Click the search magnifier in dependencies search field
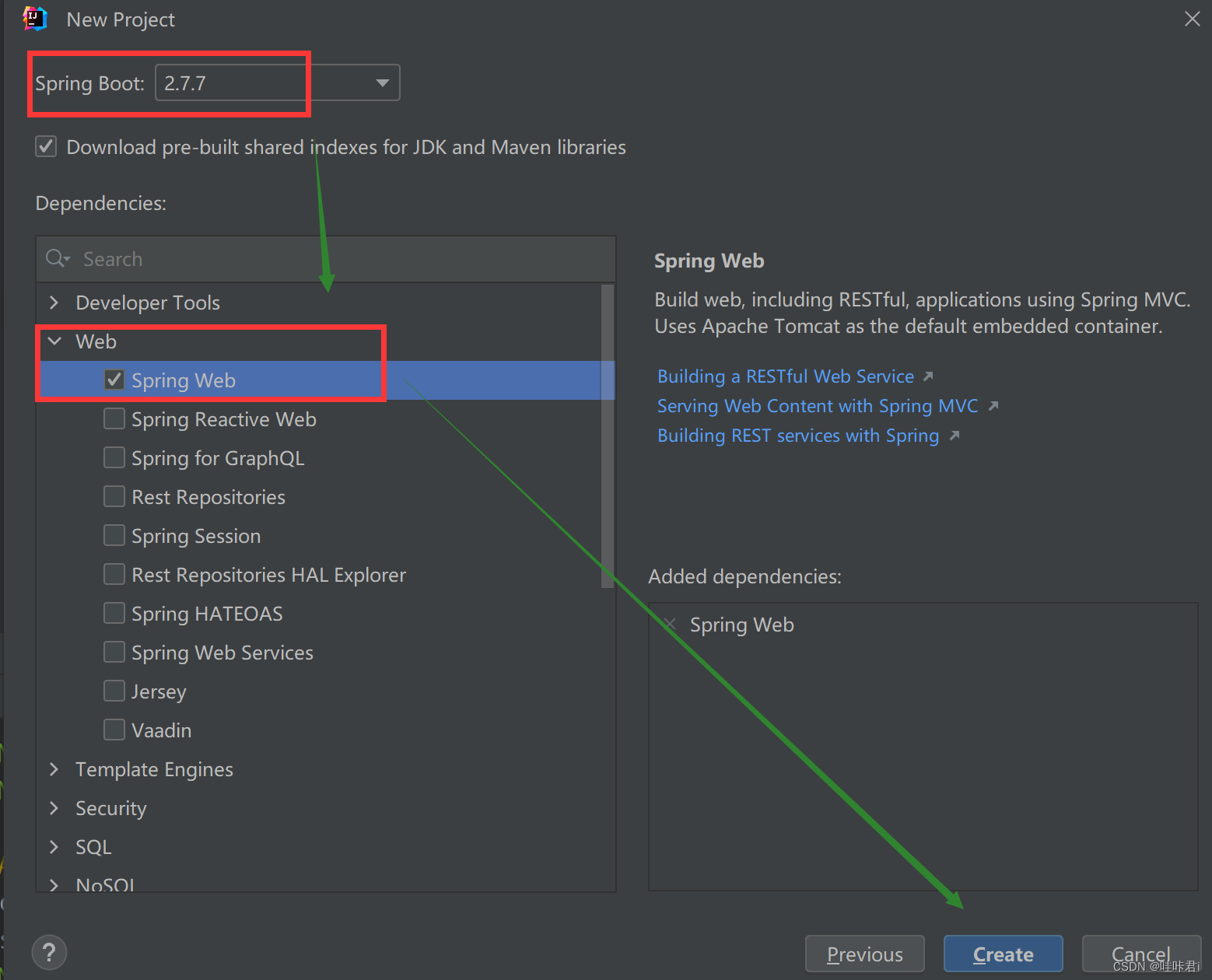This screenshot has width=1212, height=980. [x=57, y=258]
